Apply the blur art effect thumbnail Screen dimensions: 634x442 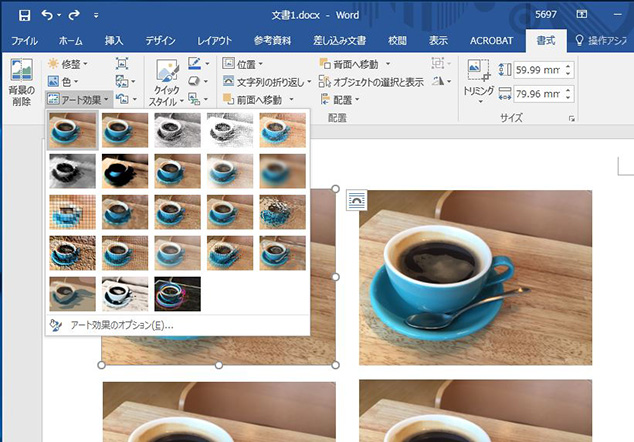click(x=283, y=170)
